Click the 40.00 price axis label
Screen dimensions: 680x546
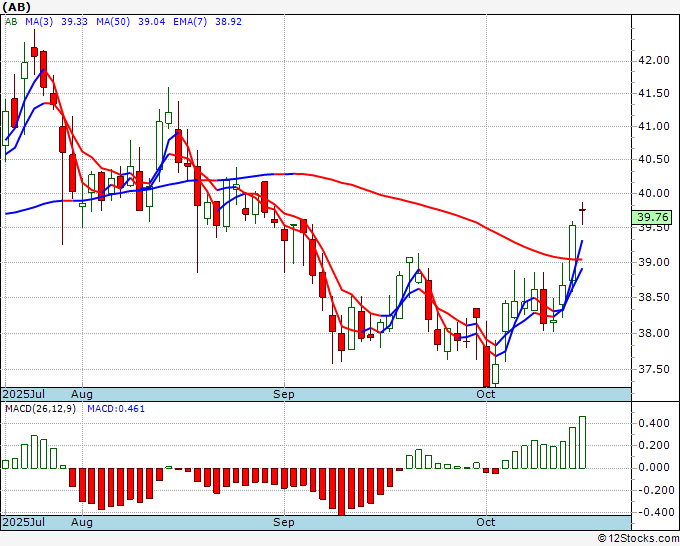[x=654, y=193]
